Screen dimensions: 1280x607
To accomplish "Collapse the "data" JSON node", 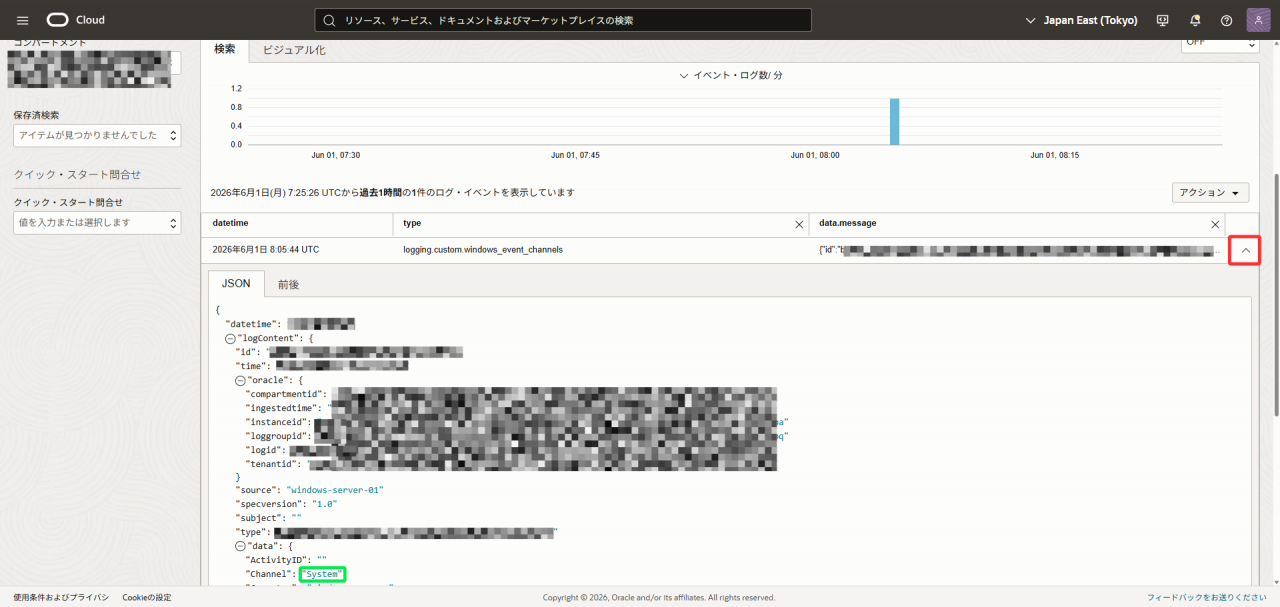I will click(x=240, y=546).
